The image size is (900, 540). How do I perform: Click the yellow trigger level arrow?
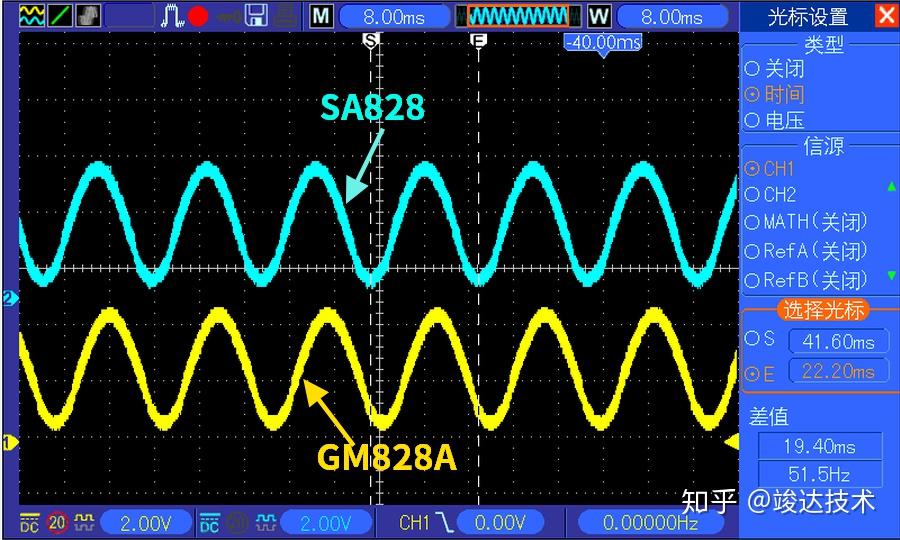tap(731, 442)
